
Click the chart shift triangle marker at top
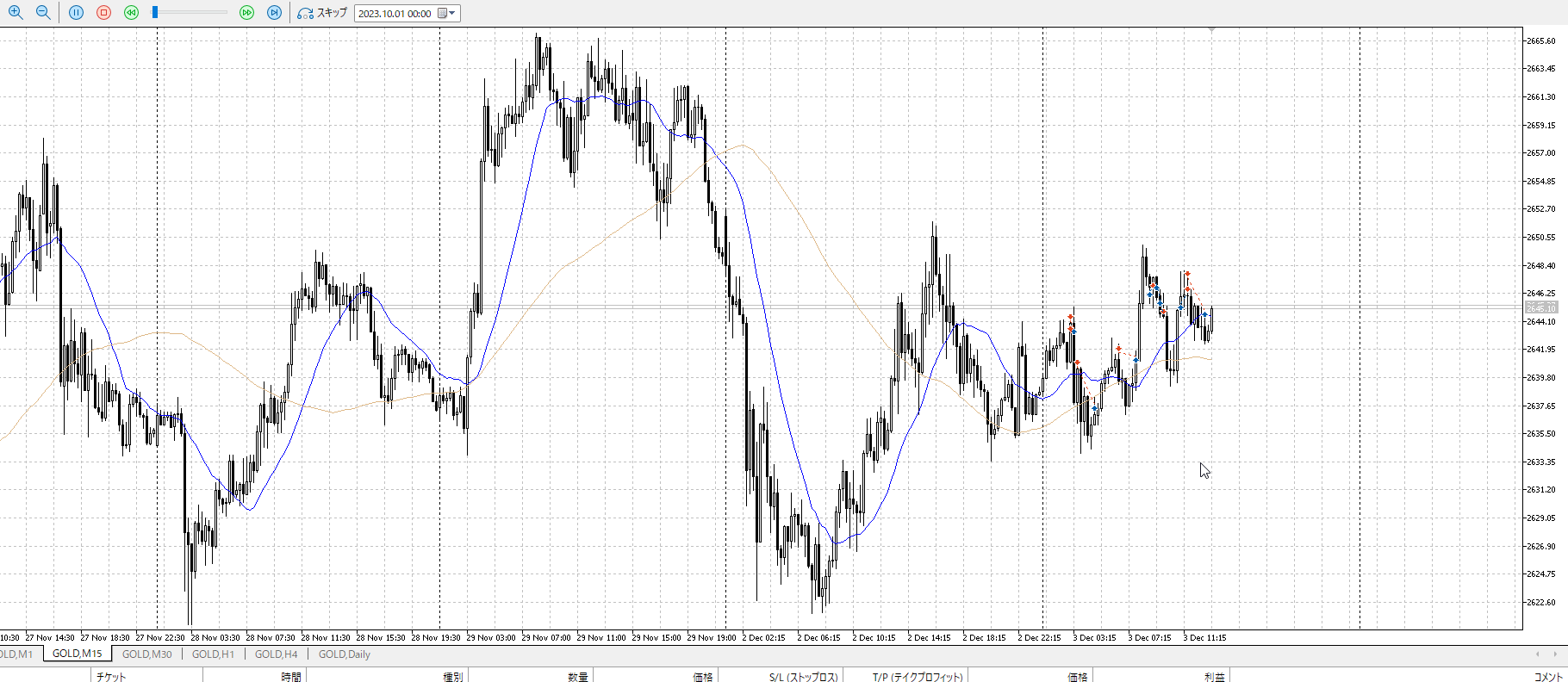1211,30
